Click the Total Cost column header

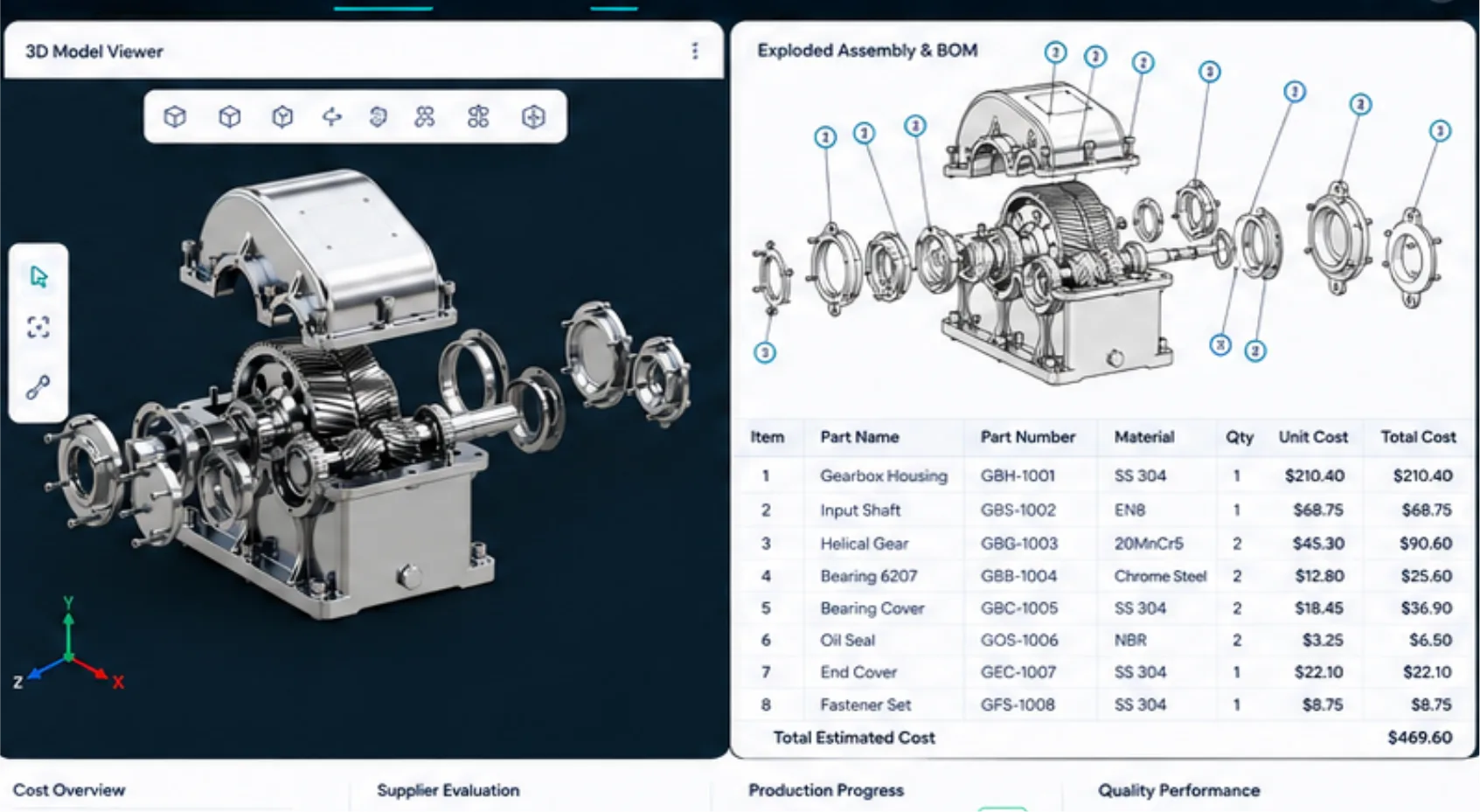pyautogui.click(x=1418, y=437)
